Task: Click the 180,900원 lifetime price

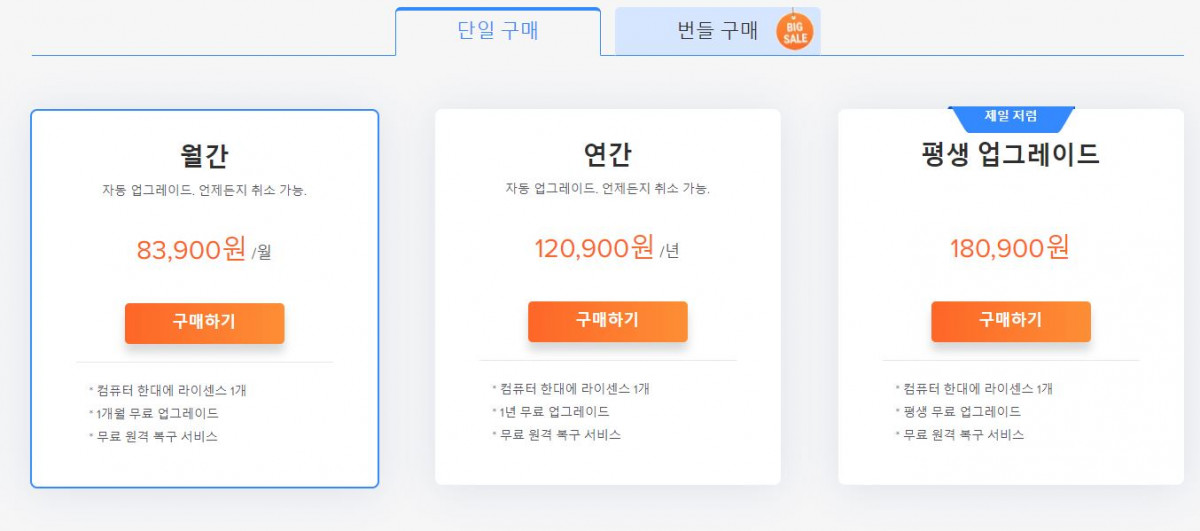Action: pyautogui.click(x=1010, y=248)
